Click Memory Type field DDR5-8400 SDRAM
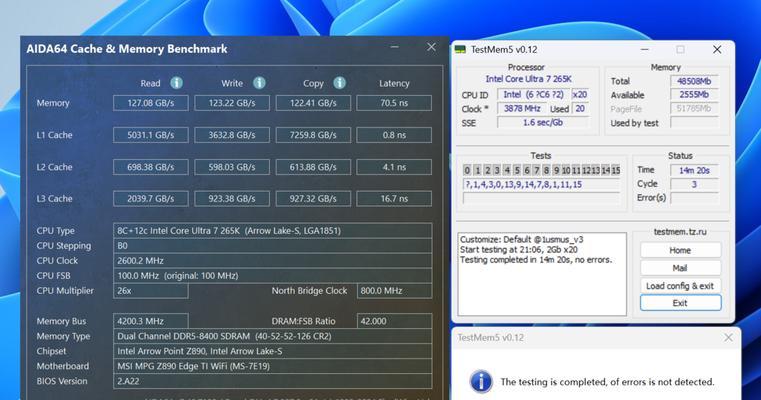 [273, 336]
